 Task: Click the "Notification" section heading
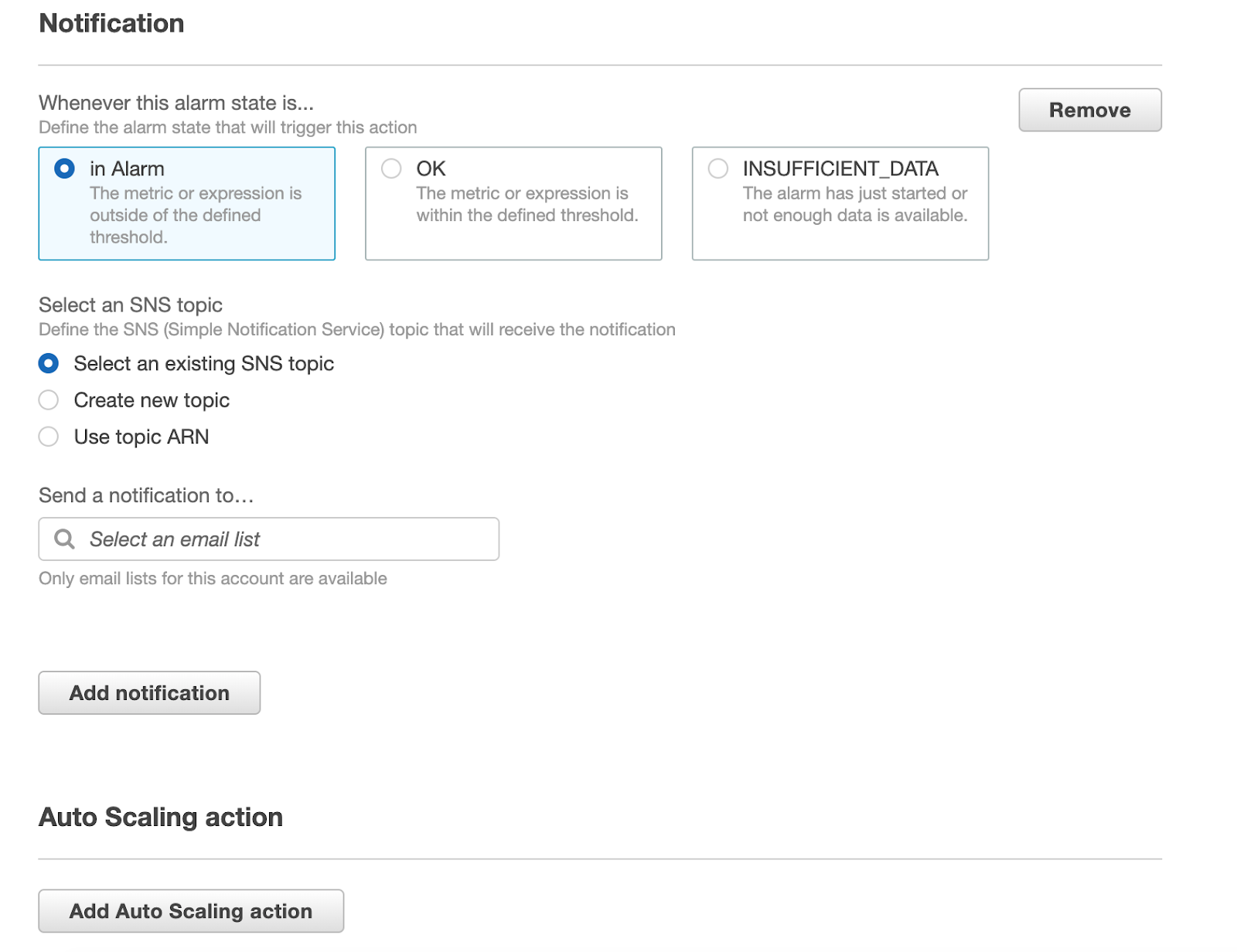coord(112,23)
